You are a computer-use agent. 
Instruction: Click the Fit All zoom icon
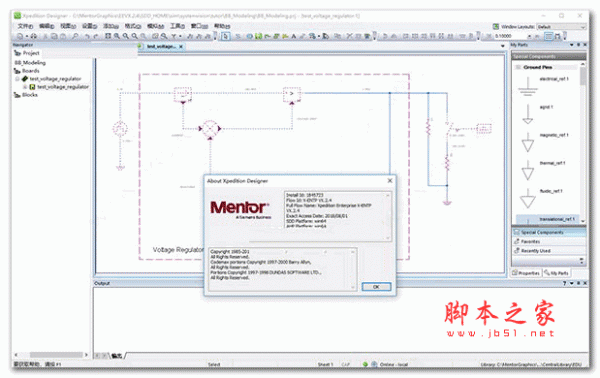click(x=108, y=36)
